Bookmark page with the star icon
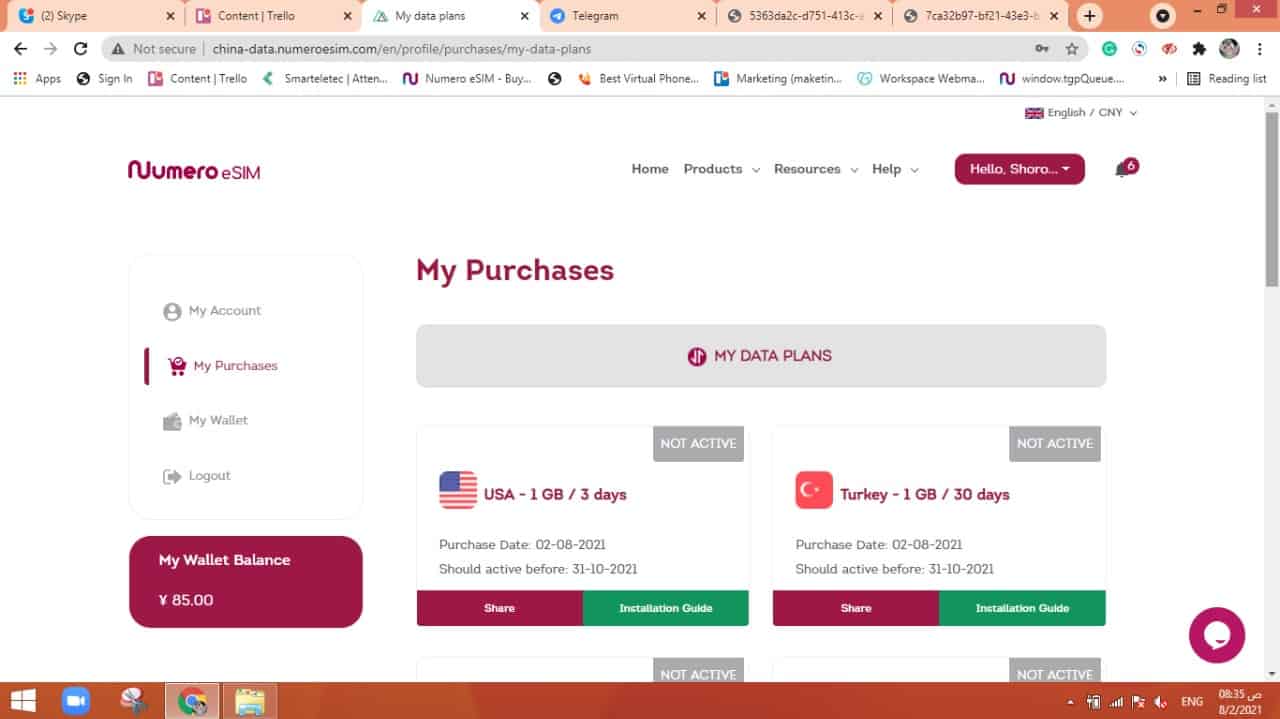Viewport: 1280px width, 719px height. [x=1072, y=48]
